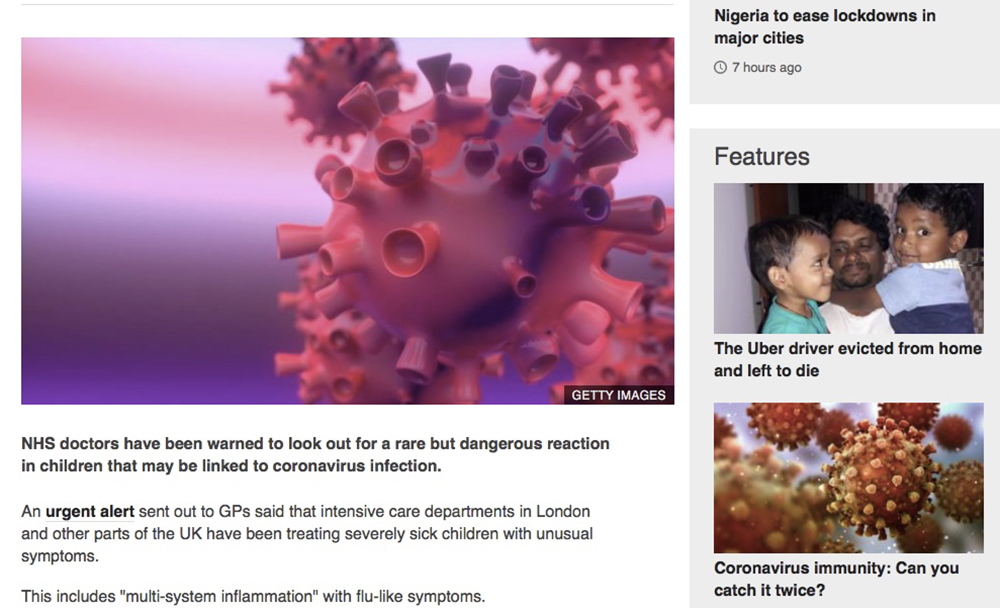Click the bold NHS doctors intro paragraph

(x=315, y=455)
